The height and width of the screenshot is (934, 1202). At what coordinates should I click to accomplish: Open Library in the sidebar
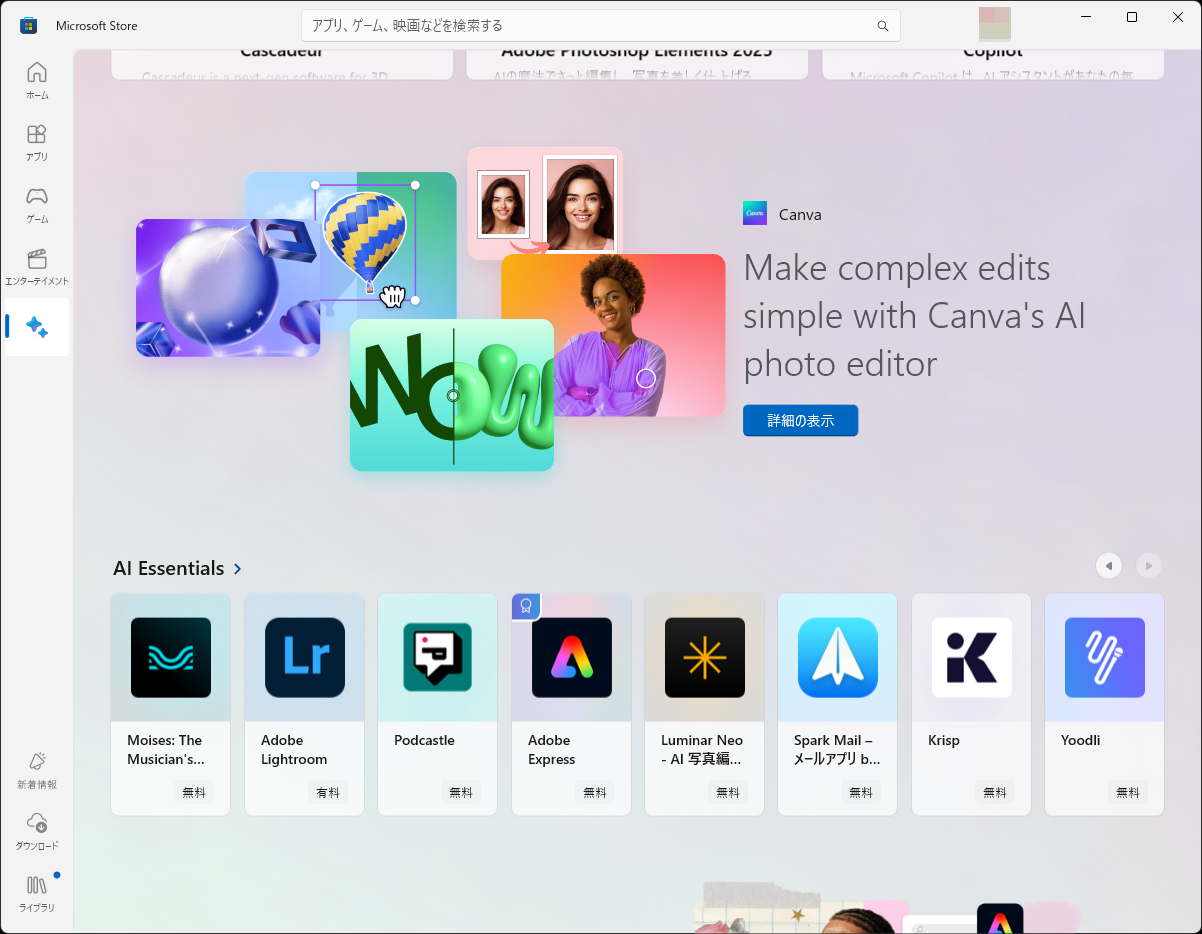click(37, 894)
